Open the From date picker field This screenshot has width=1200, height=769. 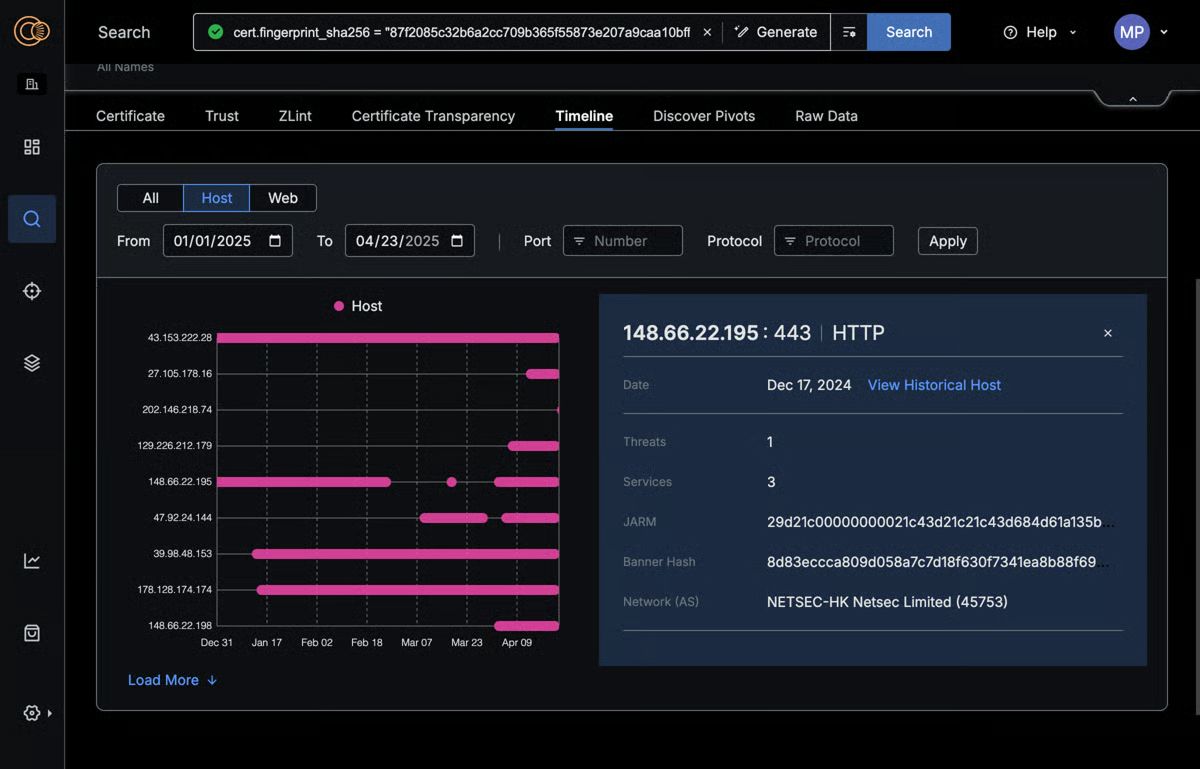pos(227,241)
